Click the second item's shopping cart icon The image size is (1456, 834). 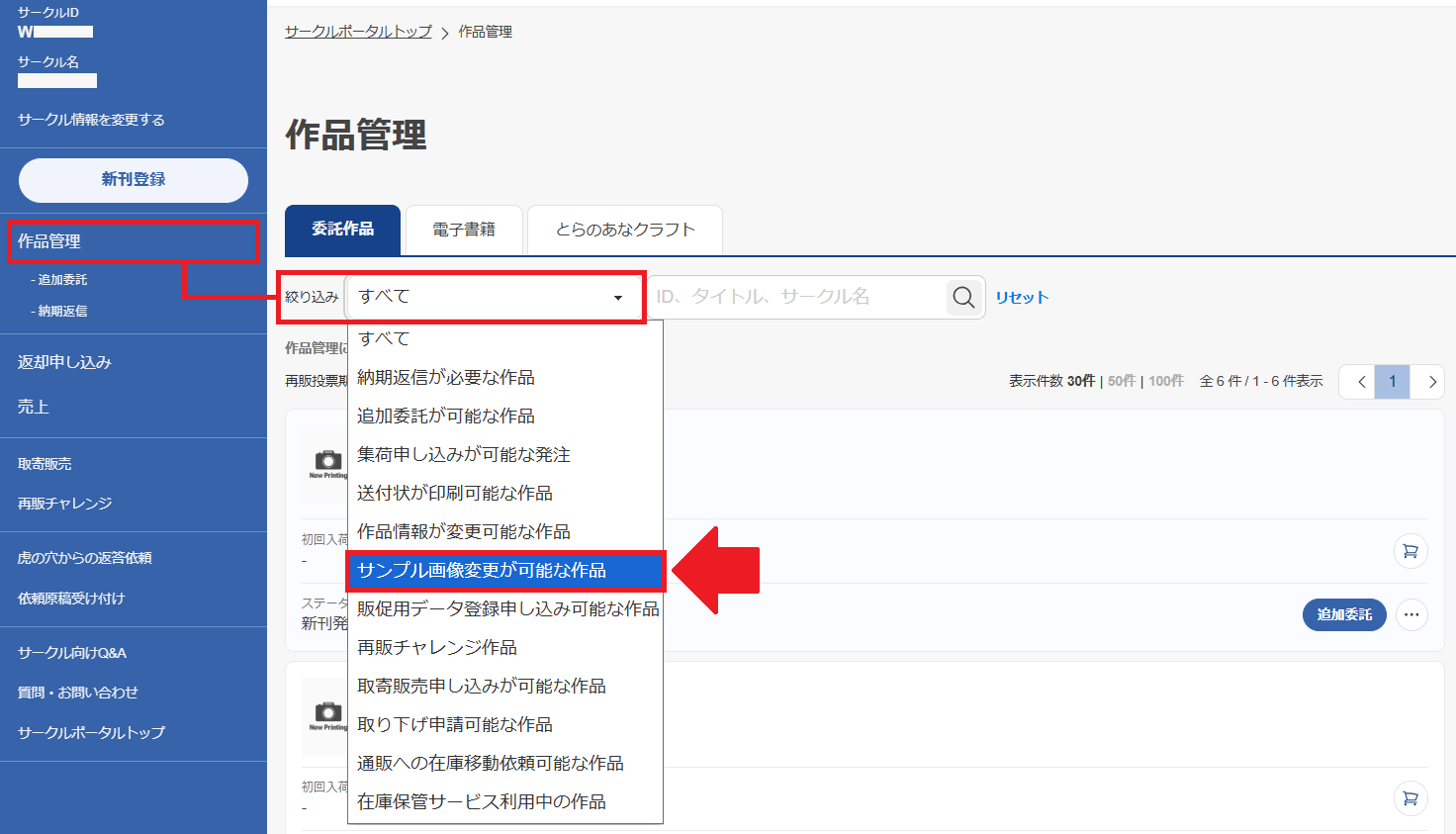(x=1410, y=798)
